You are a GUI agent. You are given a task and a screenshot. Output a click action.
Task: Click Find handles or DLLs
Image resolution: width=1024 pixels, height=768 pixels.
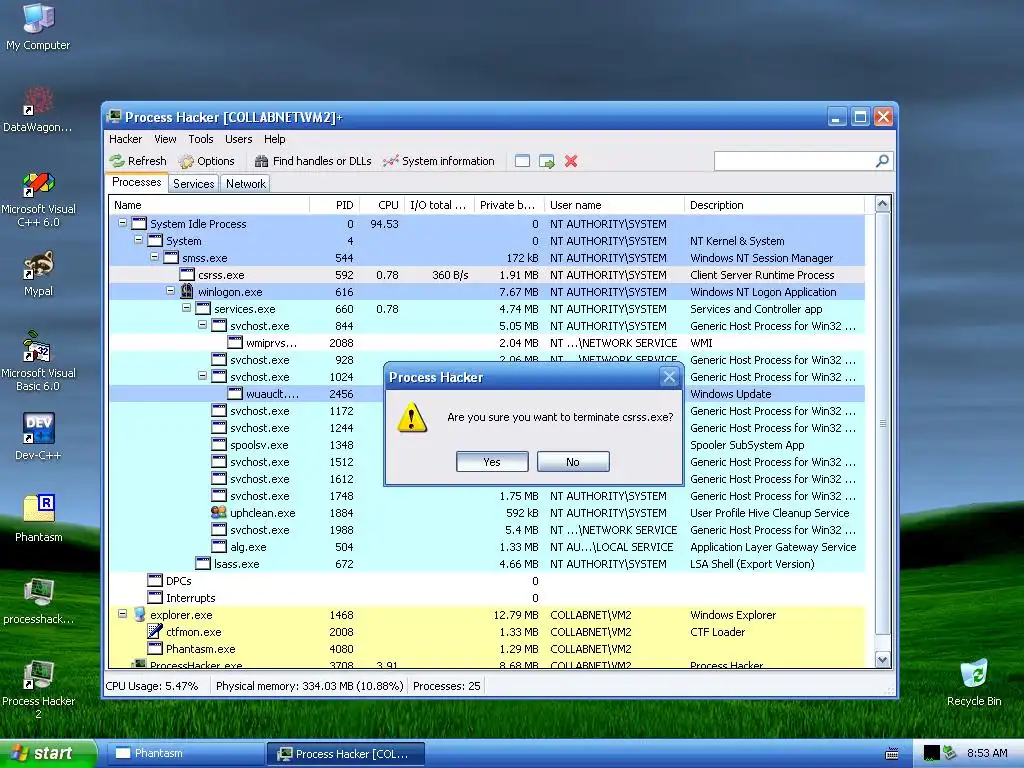313,161
